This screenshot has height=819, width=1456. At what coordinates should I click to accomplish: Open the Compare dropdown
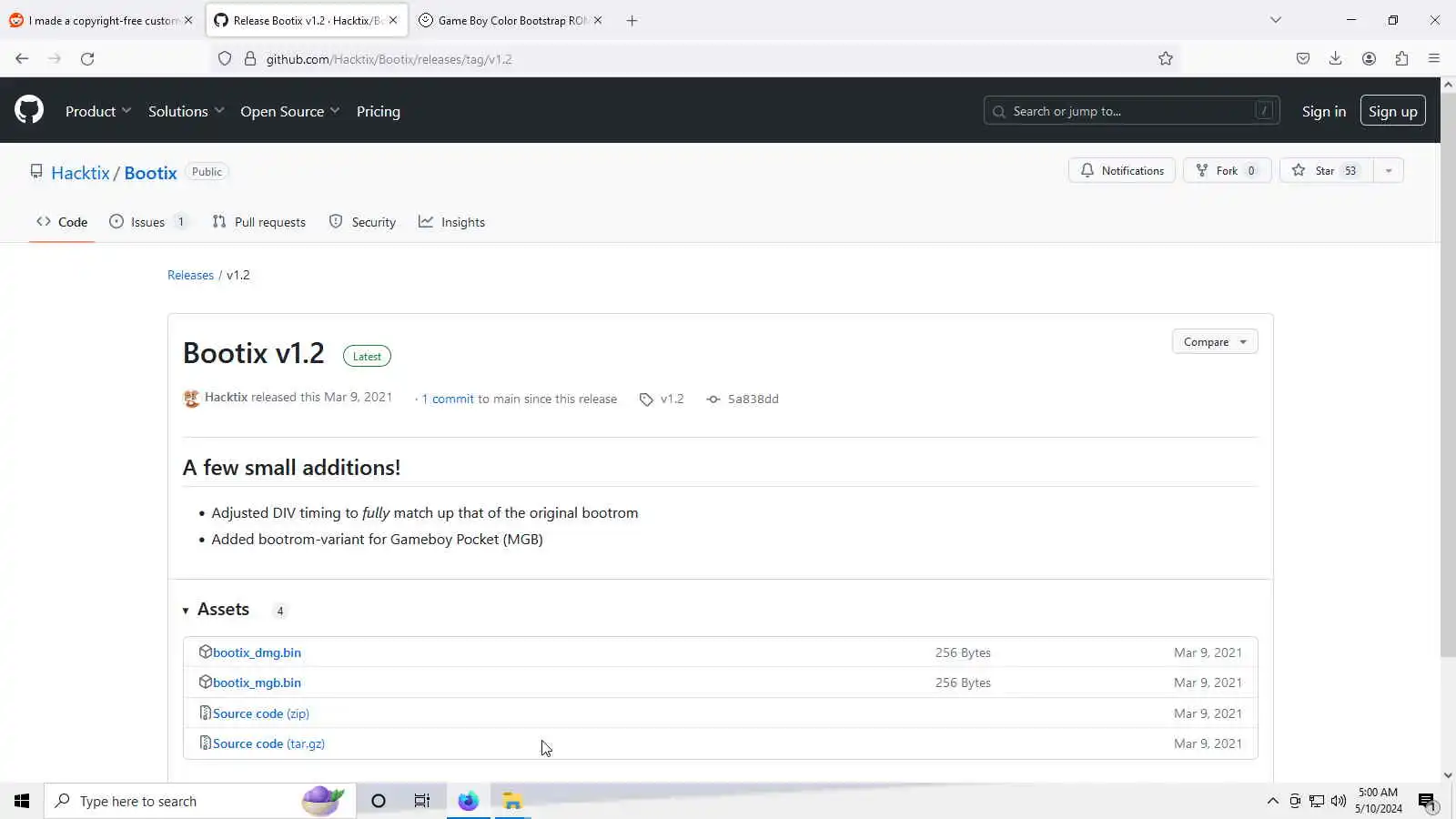click(1215, 341)
